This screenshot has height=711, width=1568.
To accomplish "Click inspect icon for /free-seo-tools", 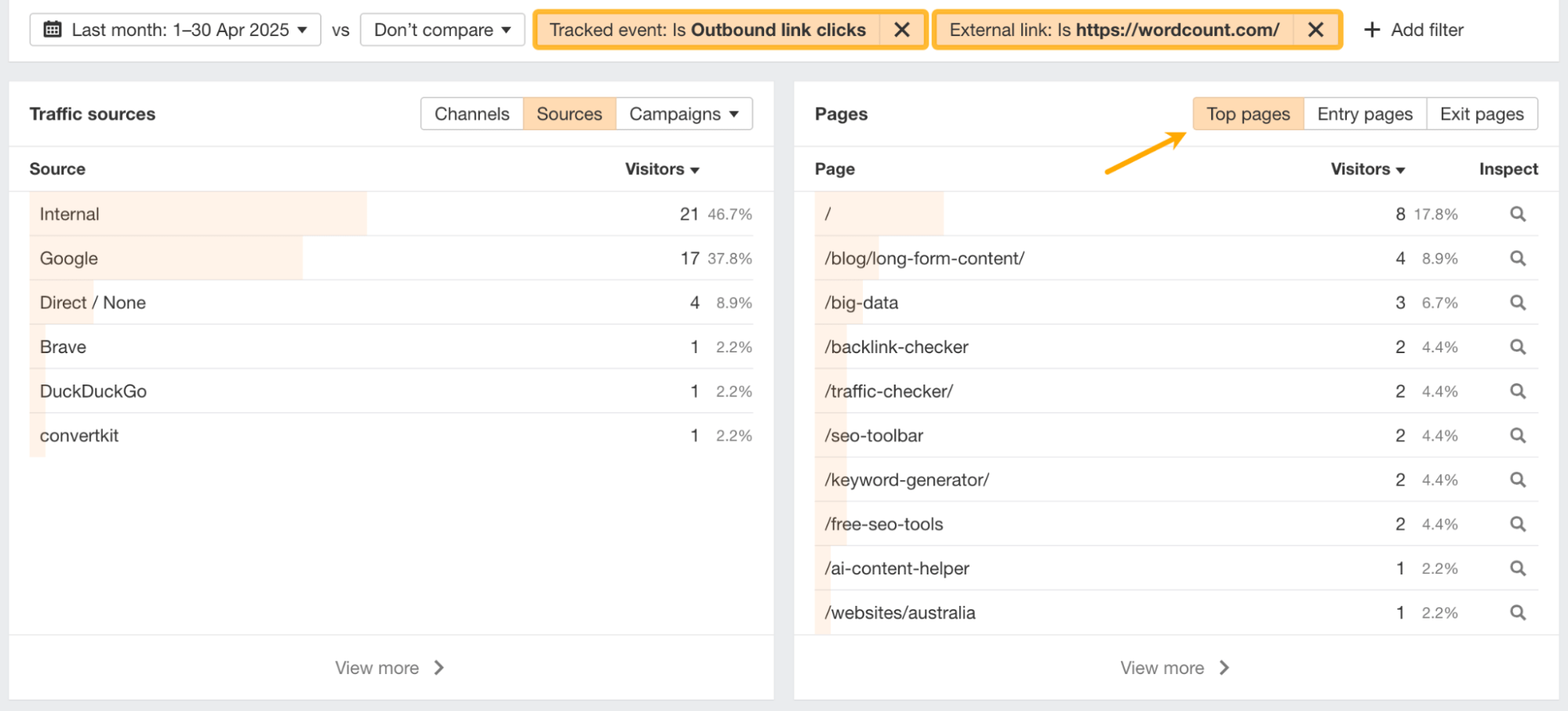I will pos(1518,524).
